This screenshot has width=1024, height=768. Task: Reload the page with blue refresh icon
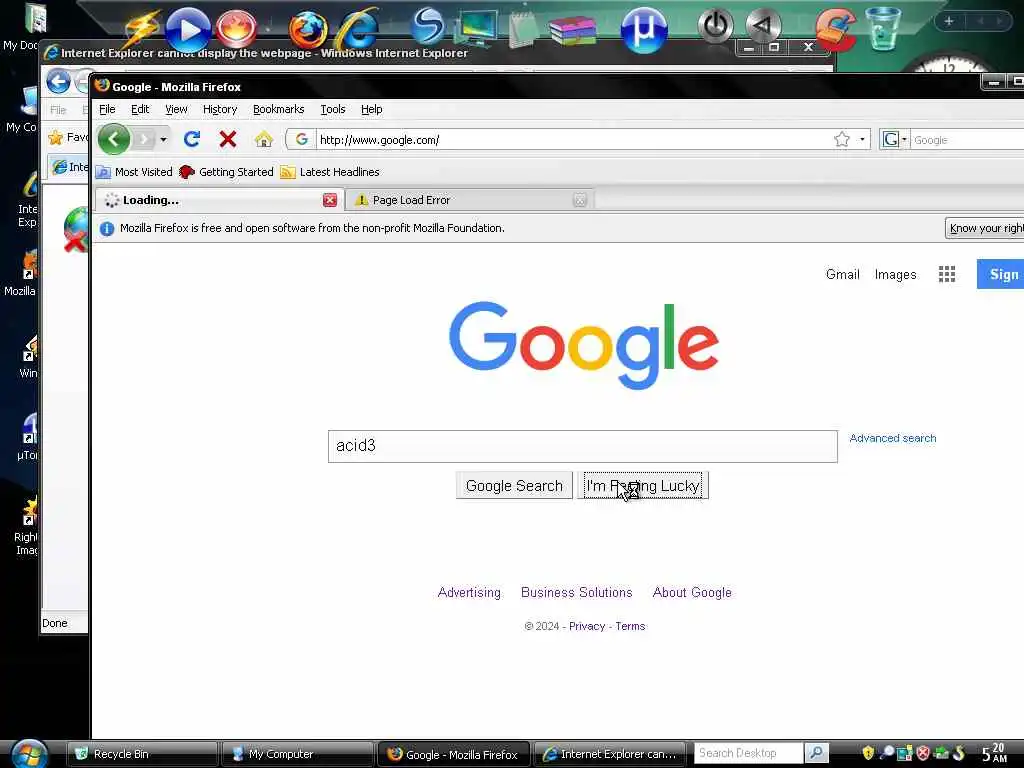[192, 139]
